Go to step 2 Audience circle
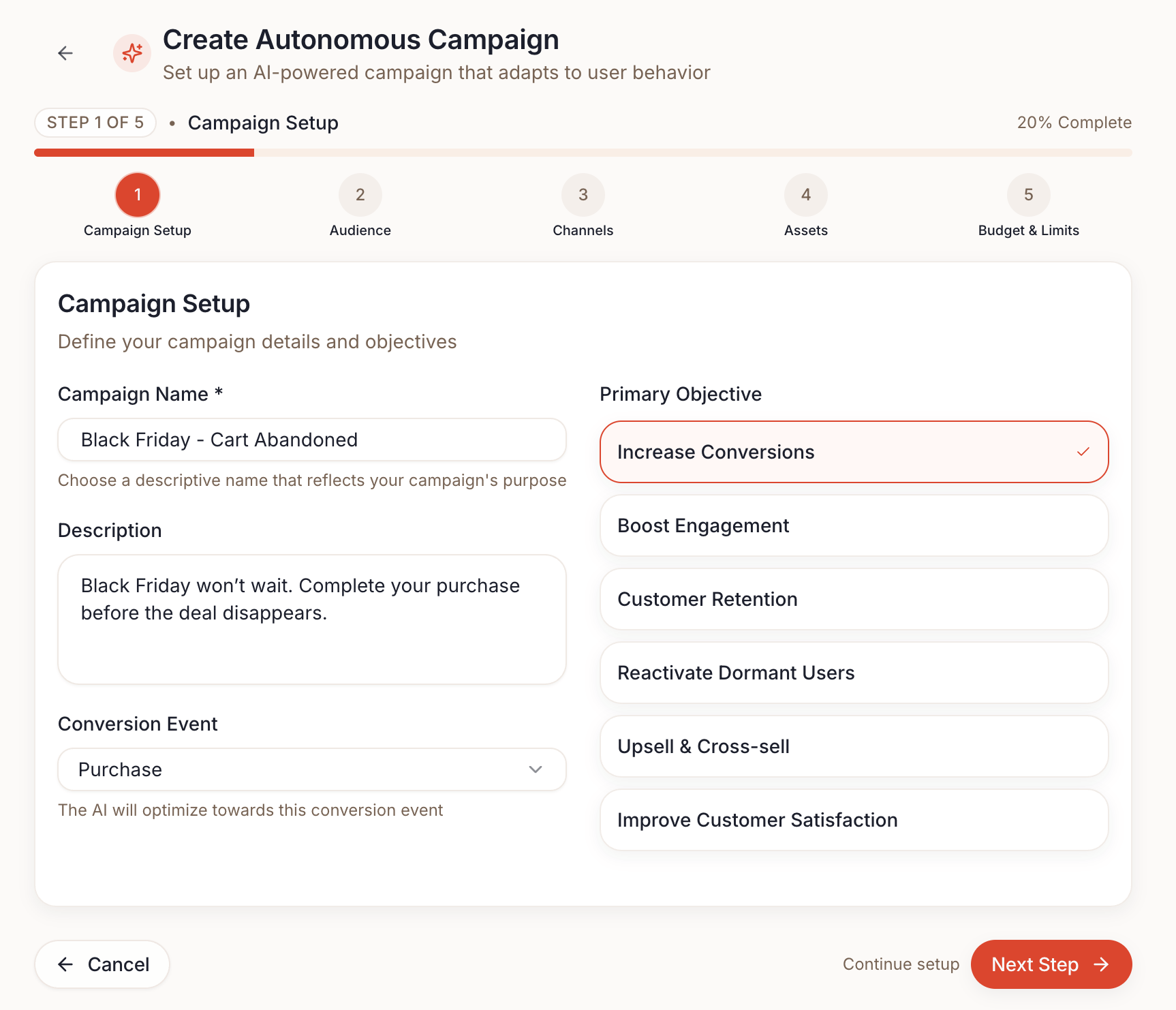 [x=360, y=195]
